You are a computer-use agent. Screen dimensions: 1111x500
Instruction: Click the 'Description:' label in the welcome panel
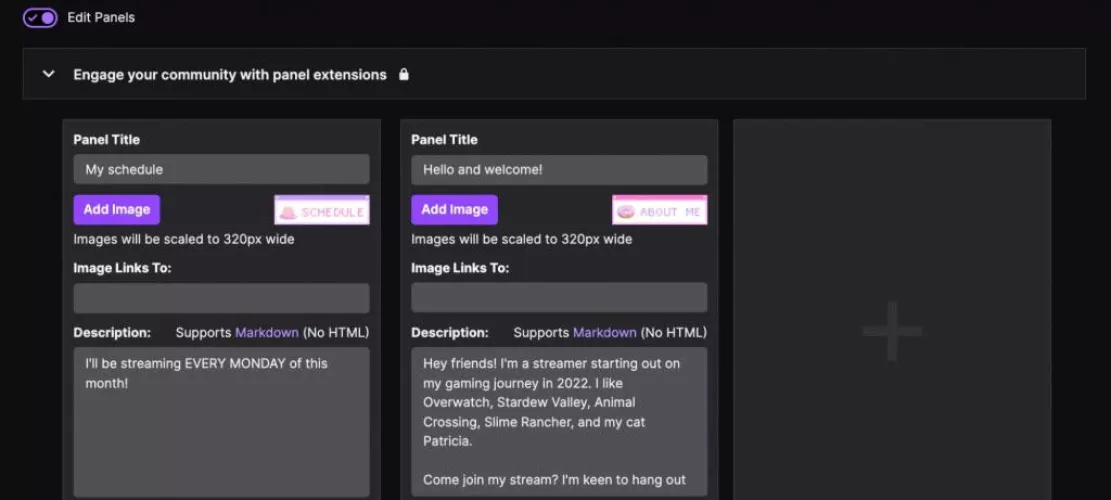(450, 332)
